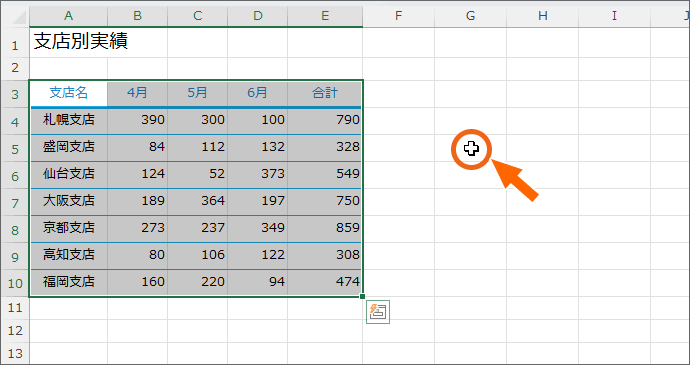Click the cell containing 300
690x365 pixels.
pos(198,121)
